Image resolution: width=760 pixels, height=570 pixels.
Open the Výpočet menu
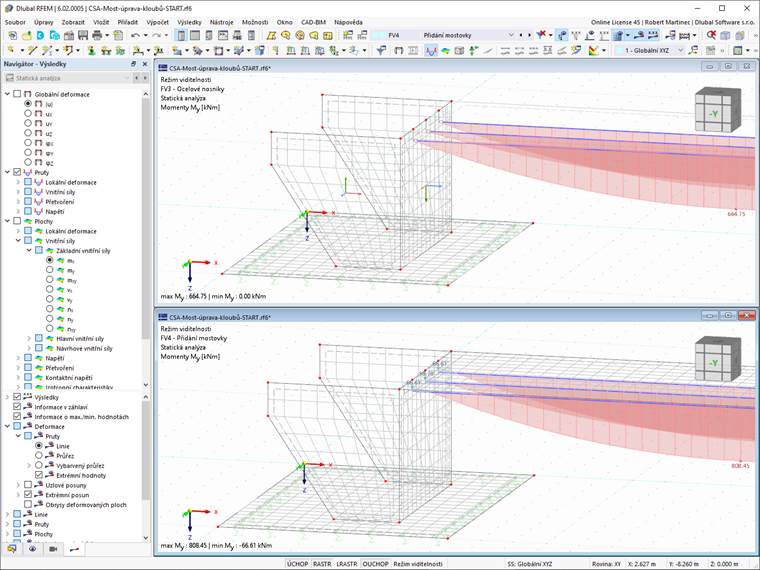tap(156, 21)
